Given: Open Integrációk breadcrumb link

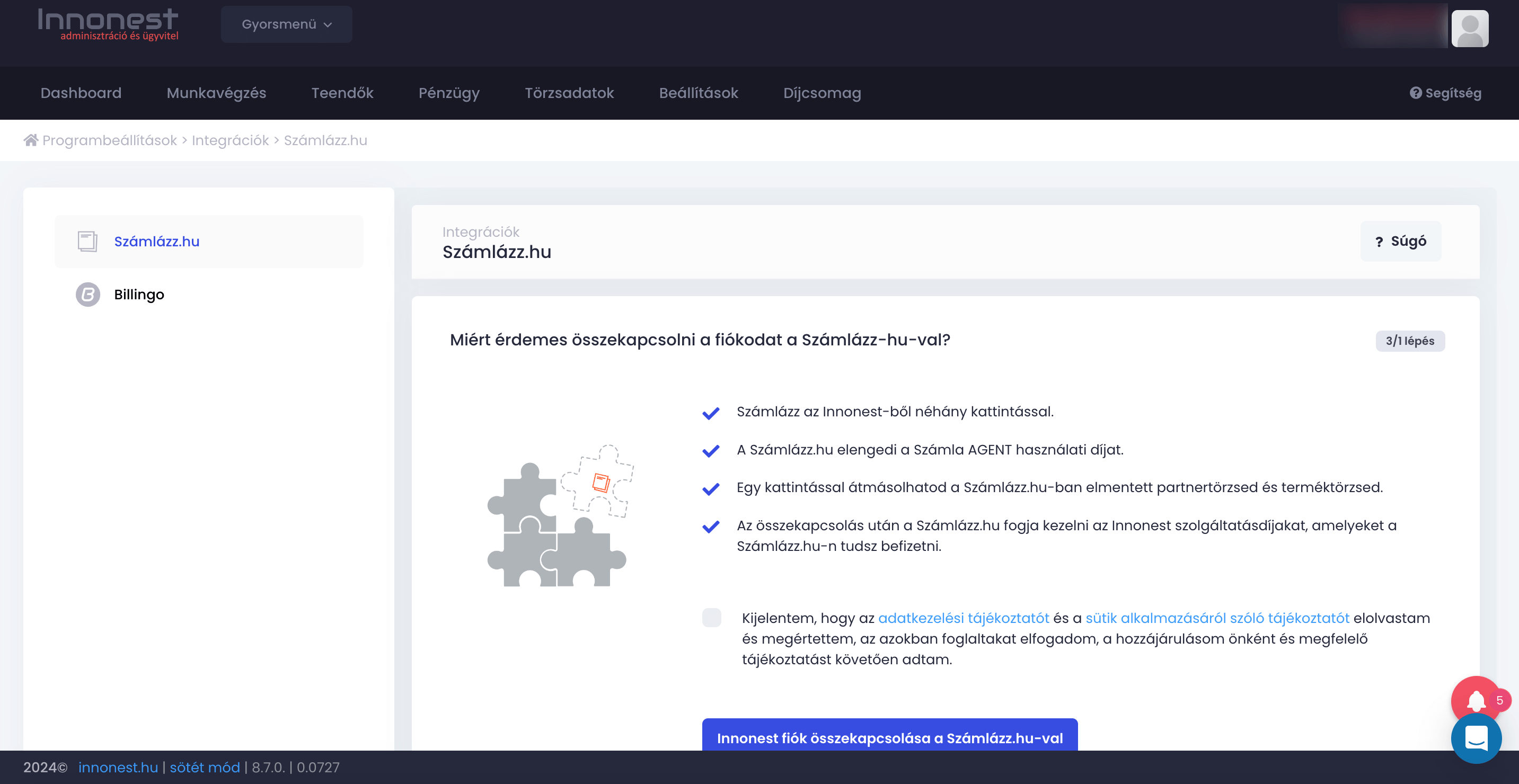Looking at the screenshot, I should point(230,140).
